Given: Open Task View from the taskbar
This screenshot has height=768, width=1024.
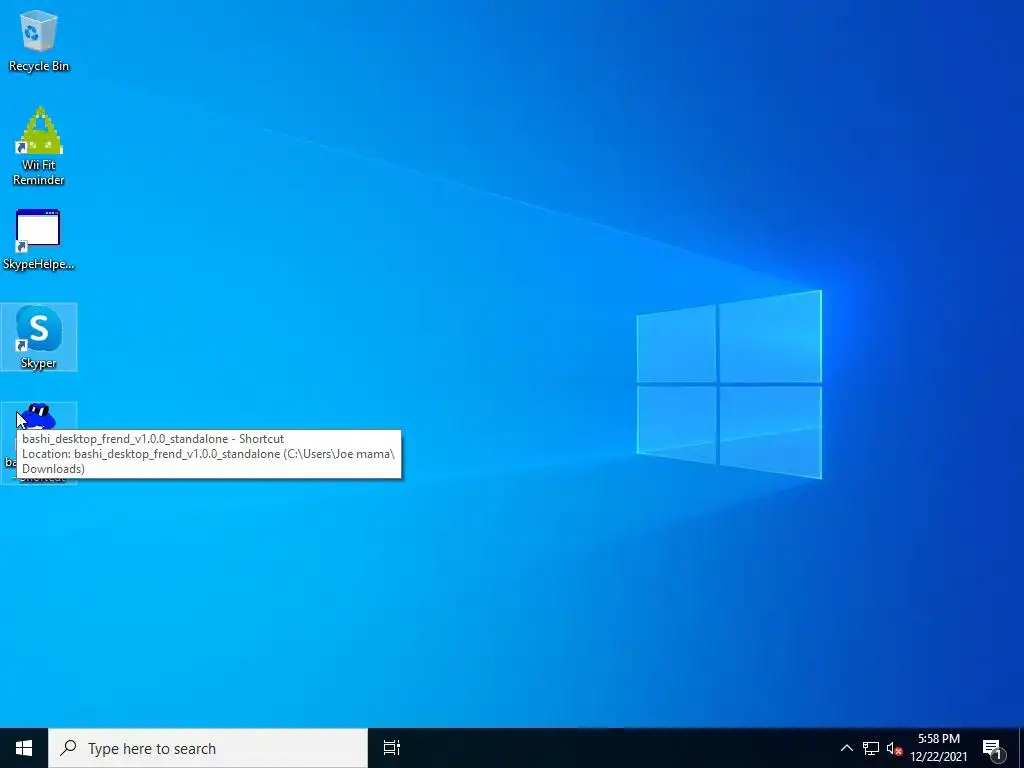Looking at the screenshot, I should pos(391,748).
